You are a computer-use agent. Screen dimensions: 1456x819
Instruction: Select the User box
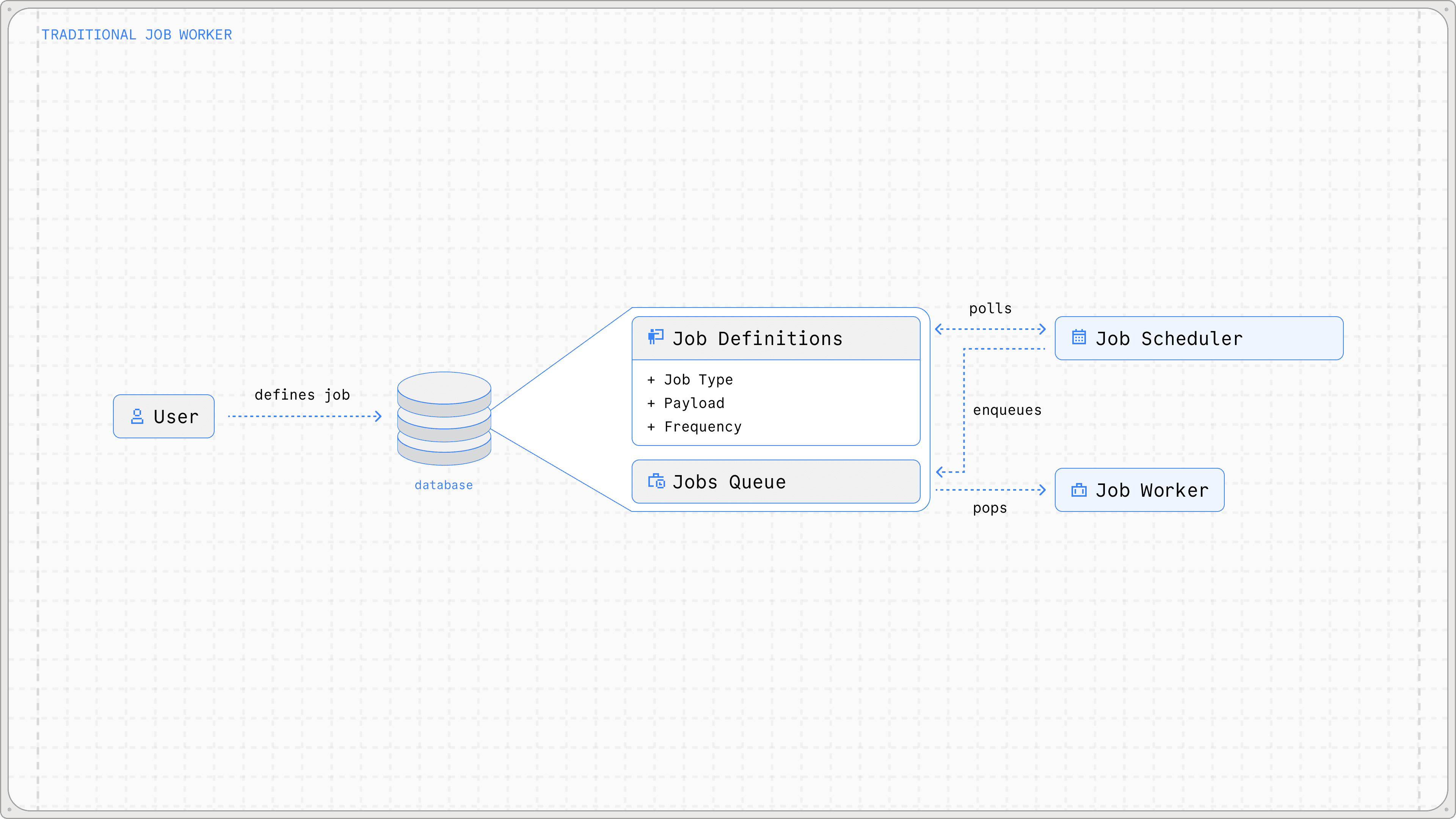(x=164, y=417)
